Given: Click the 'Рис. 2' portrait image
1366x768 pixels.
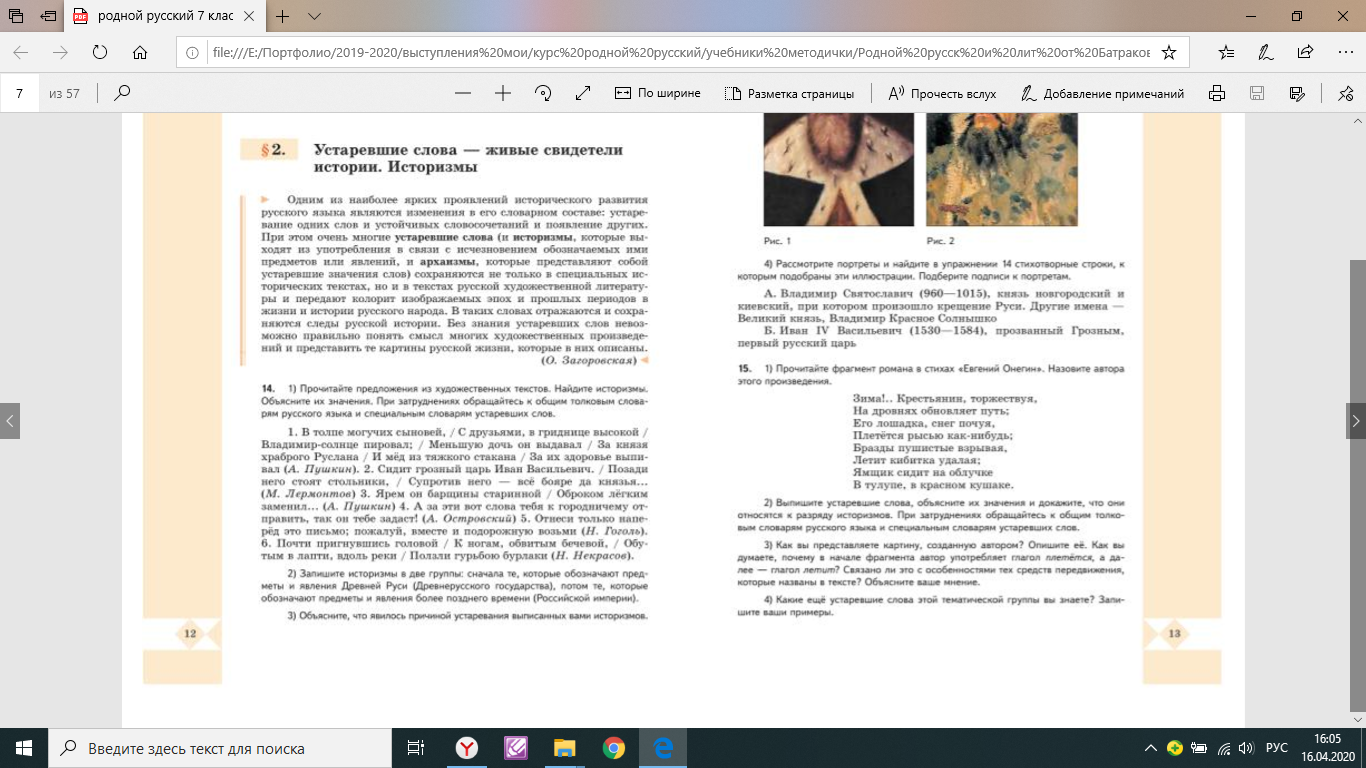Looking at the screenshot, I should point(1001,170).
